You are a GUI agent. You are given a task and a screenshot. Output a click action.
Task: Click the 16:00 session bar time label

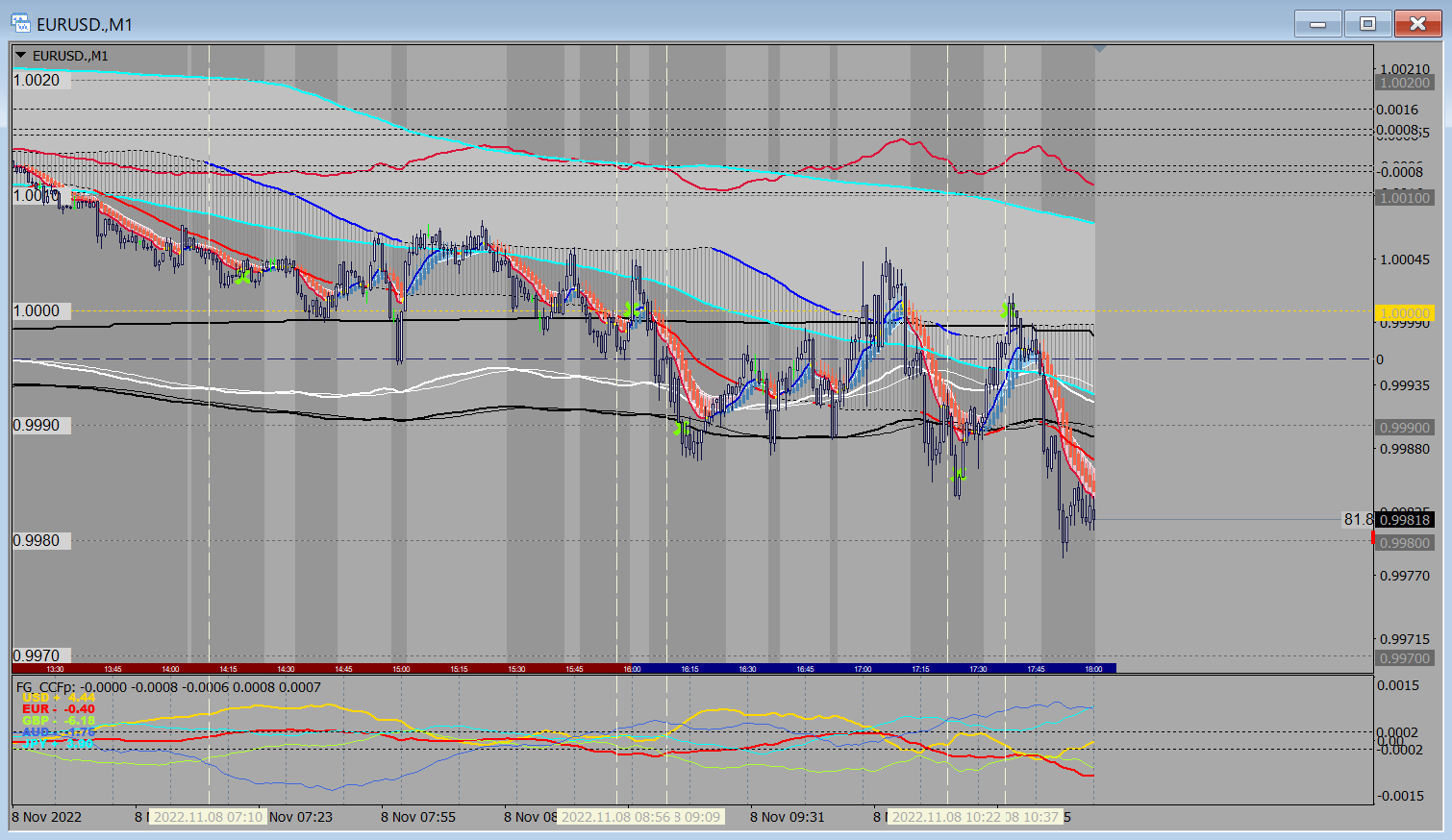[632, 669]
